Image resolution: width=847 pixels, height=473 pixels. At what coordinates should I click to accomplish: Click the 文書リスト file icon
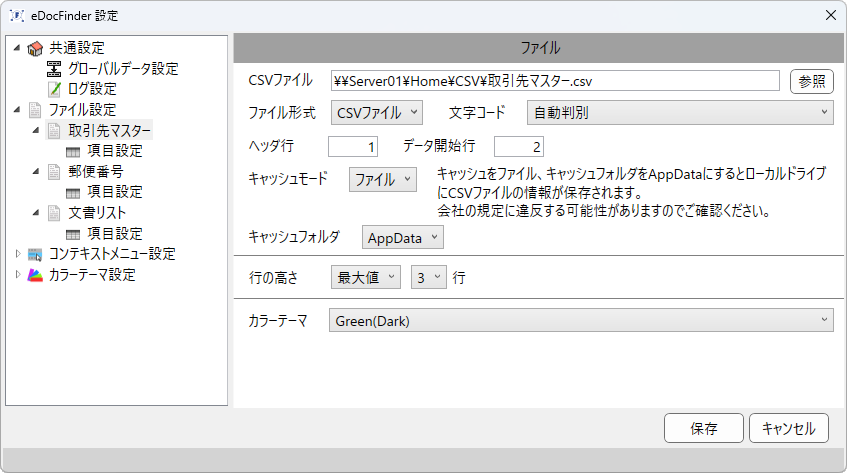54,213
